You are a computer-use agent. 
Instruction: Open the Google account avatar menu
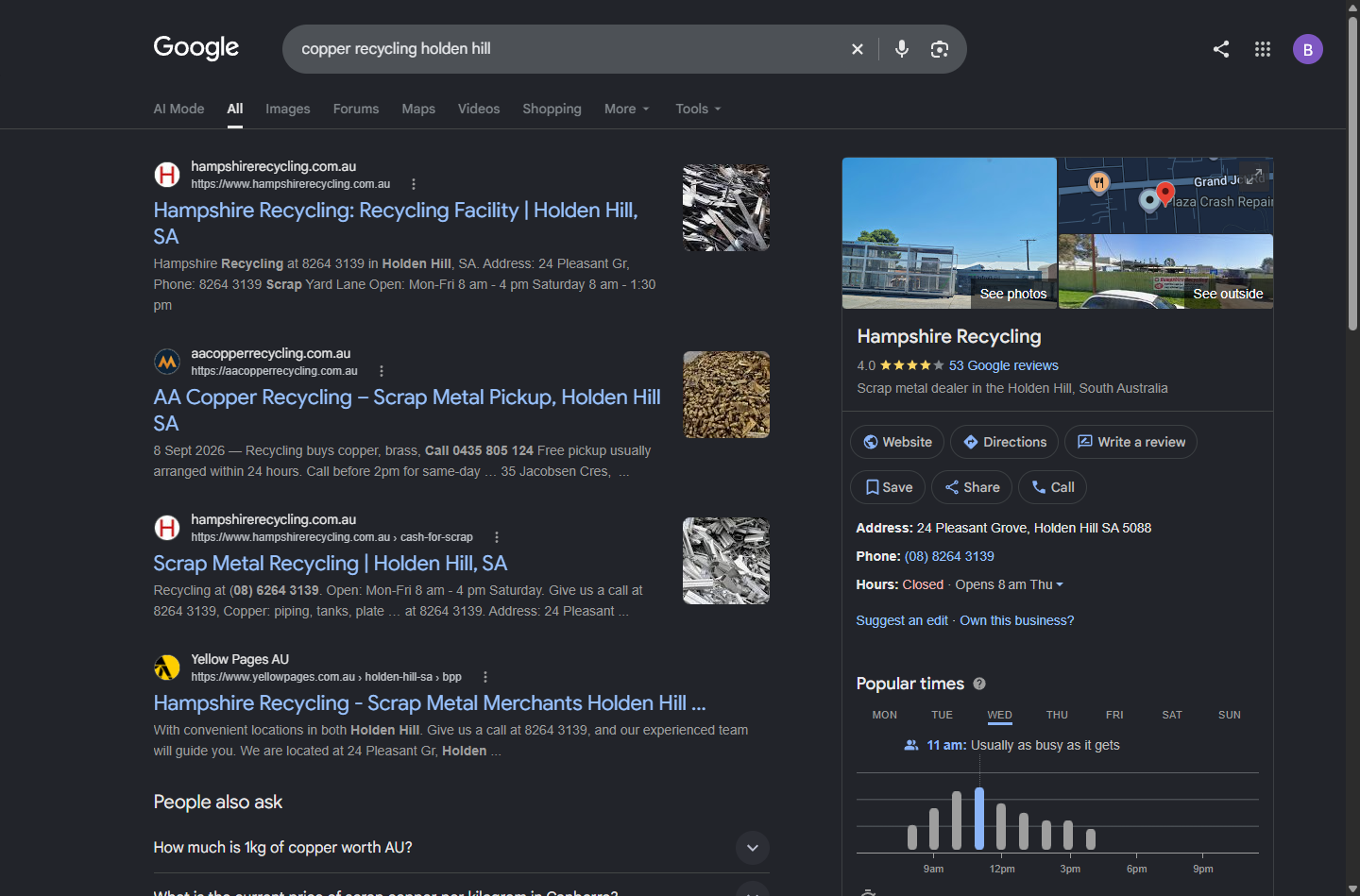pyautogui.click(x=1308, y=49)
